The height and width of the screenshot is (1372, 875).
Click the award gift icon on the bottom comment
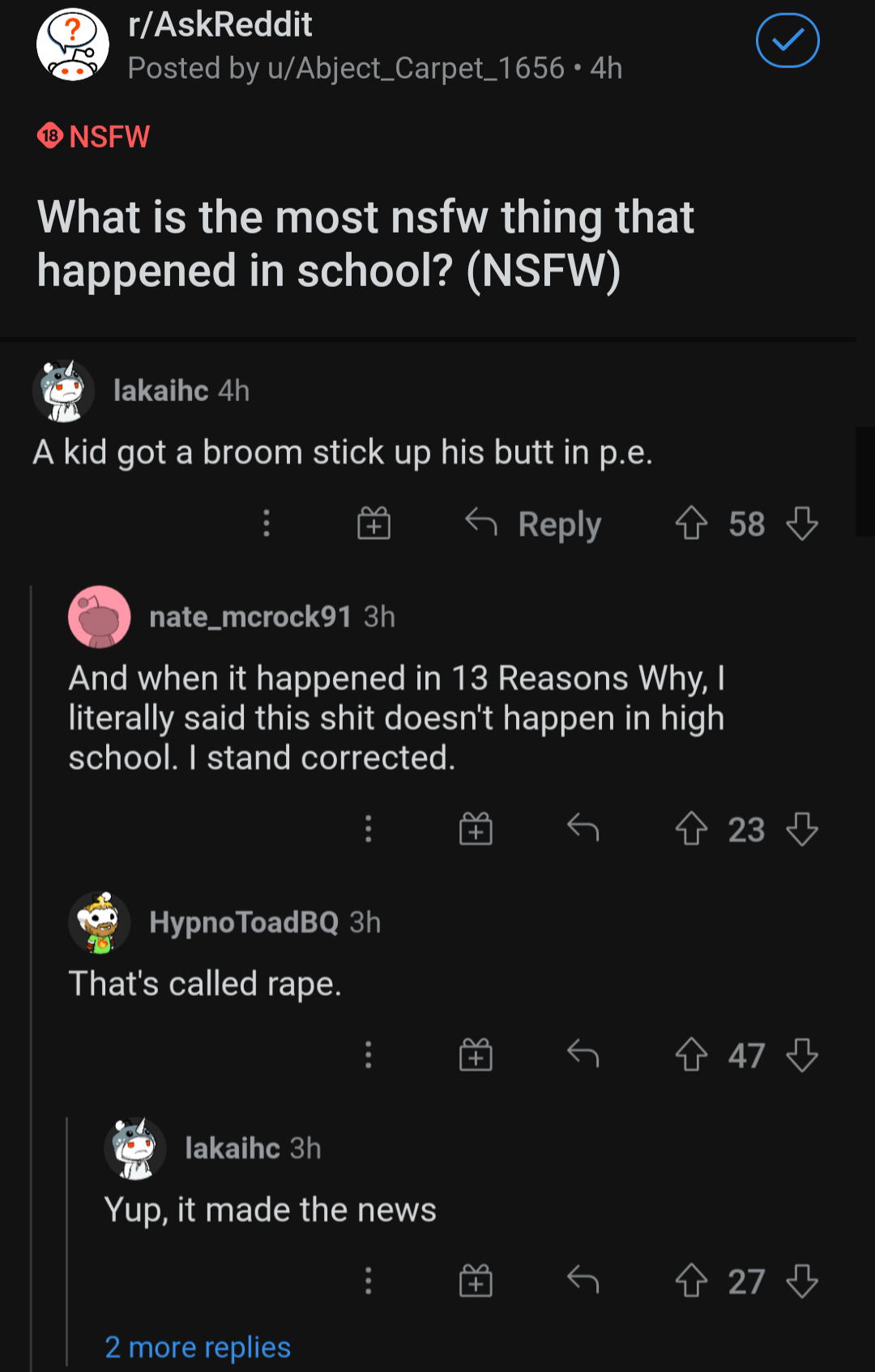[476, 1280]
